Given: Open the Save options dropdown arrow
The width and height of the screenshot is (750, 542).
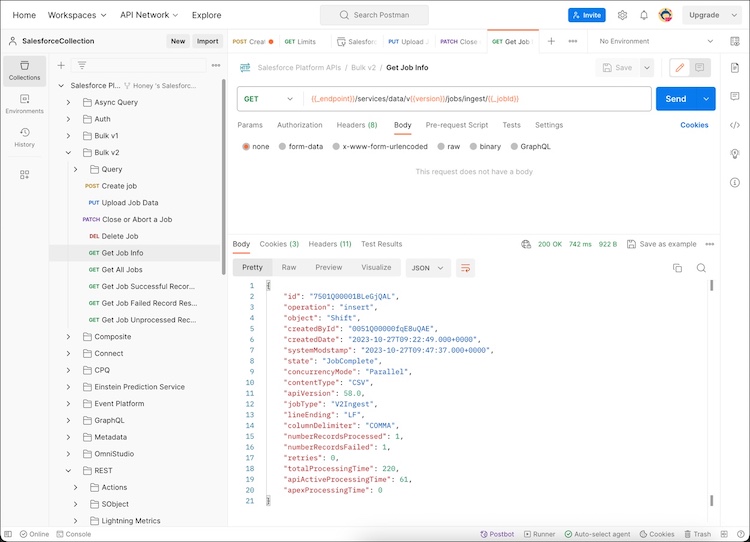Looking at the screenshot, I should 647,68.
